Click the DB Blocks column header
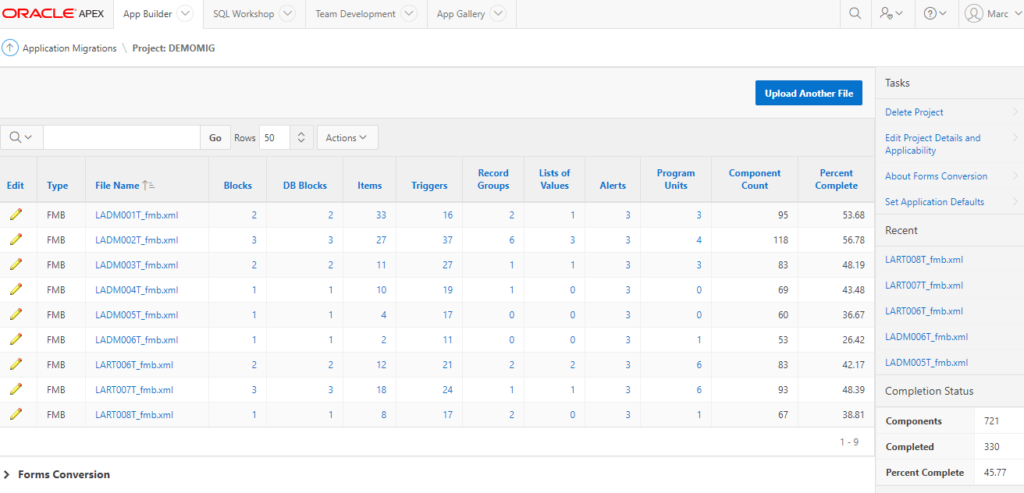 click(x=304, y=185)
